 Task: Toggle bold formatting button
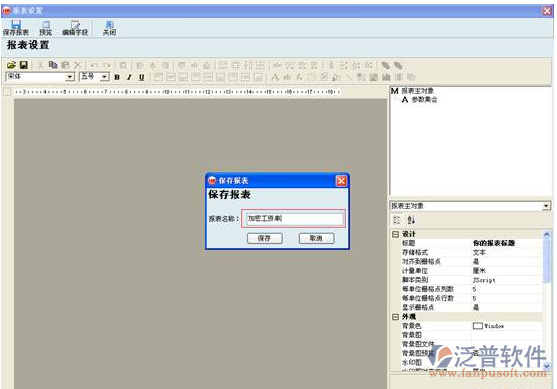(117, 77)
